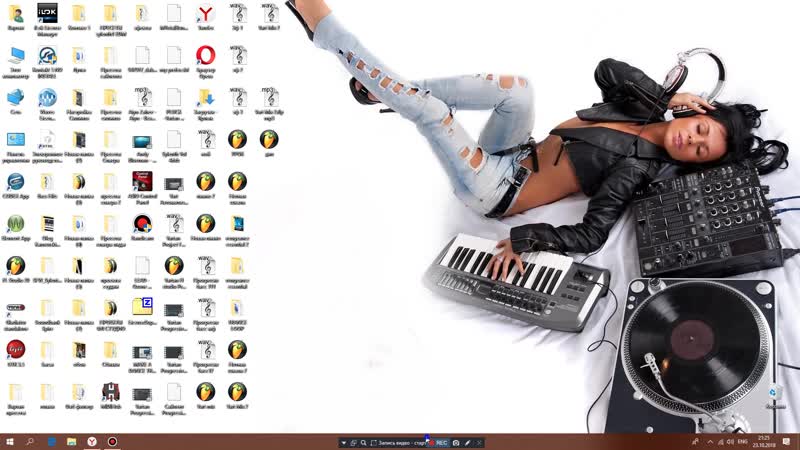Open the Windows Start menu
Image resolution: width=800 pixels, height=450 pixels.
[x=10, y=441]
